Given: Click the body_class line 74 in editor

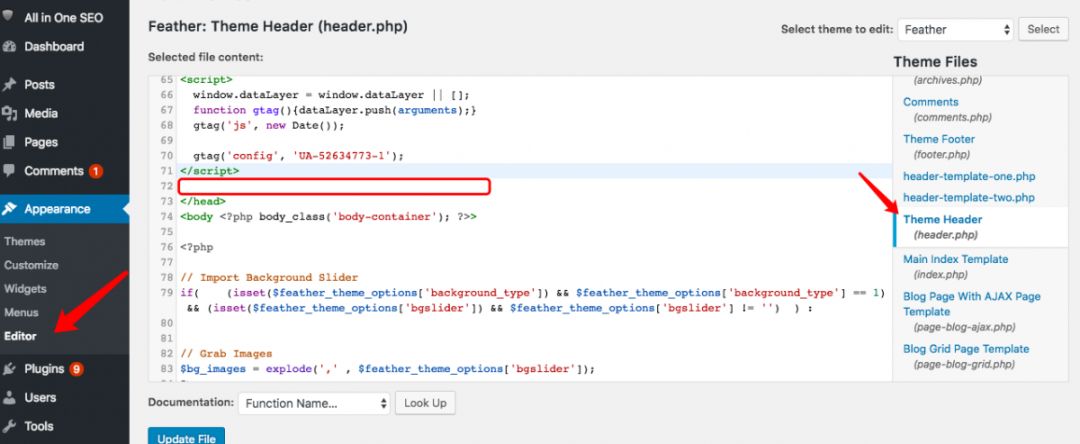Looking at the screenshot, I should tap(328, 217).
